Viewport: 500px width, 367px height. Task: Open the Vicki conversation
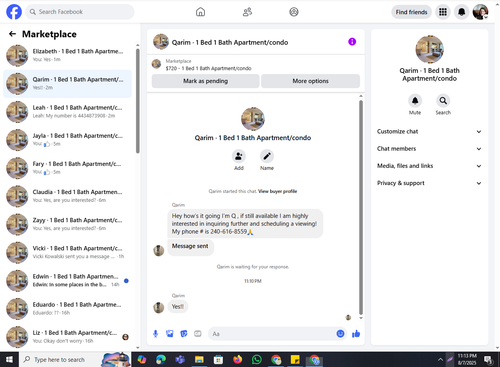point(67,252)
